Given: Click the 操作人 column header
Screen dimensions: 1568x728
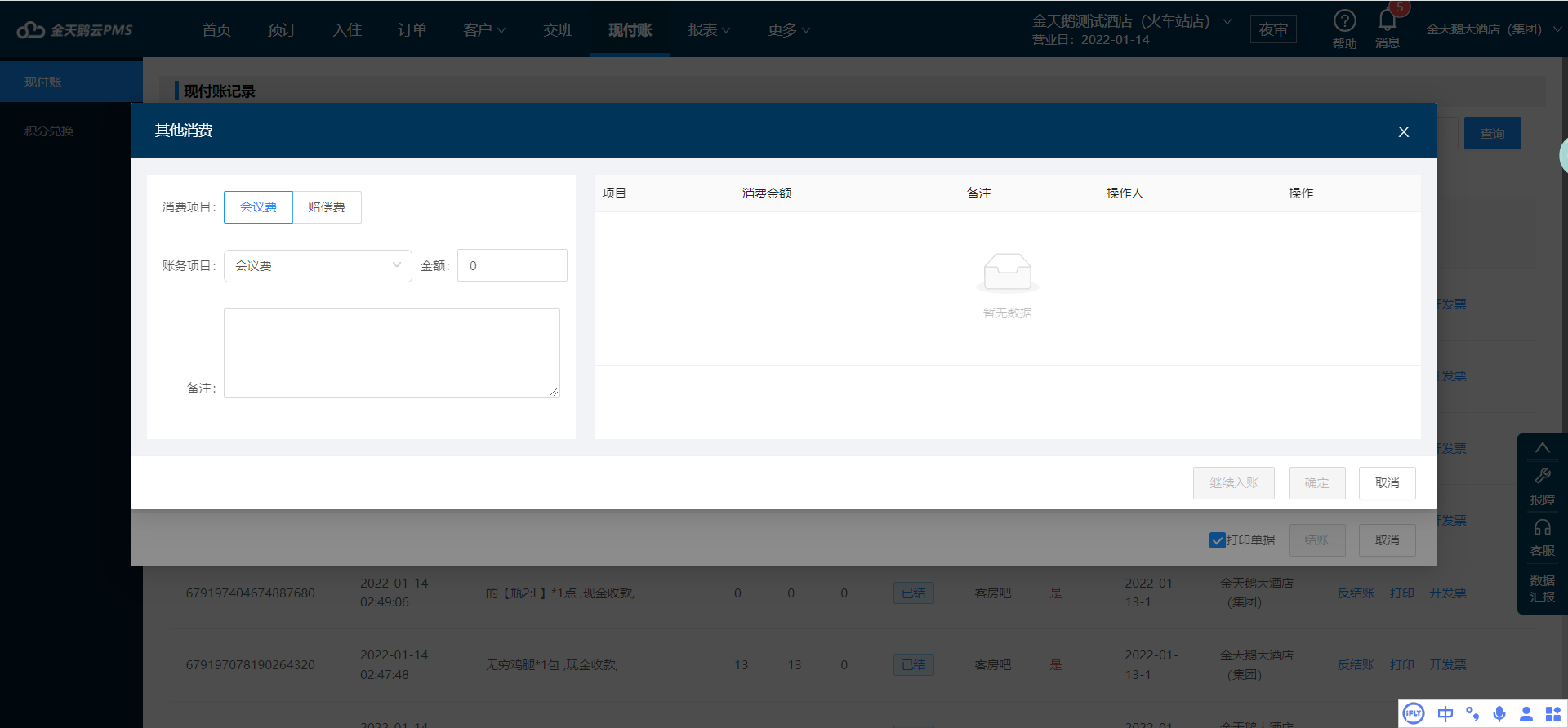Looking at the screenshot, I should tap(1125, 193).
